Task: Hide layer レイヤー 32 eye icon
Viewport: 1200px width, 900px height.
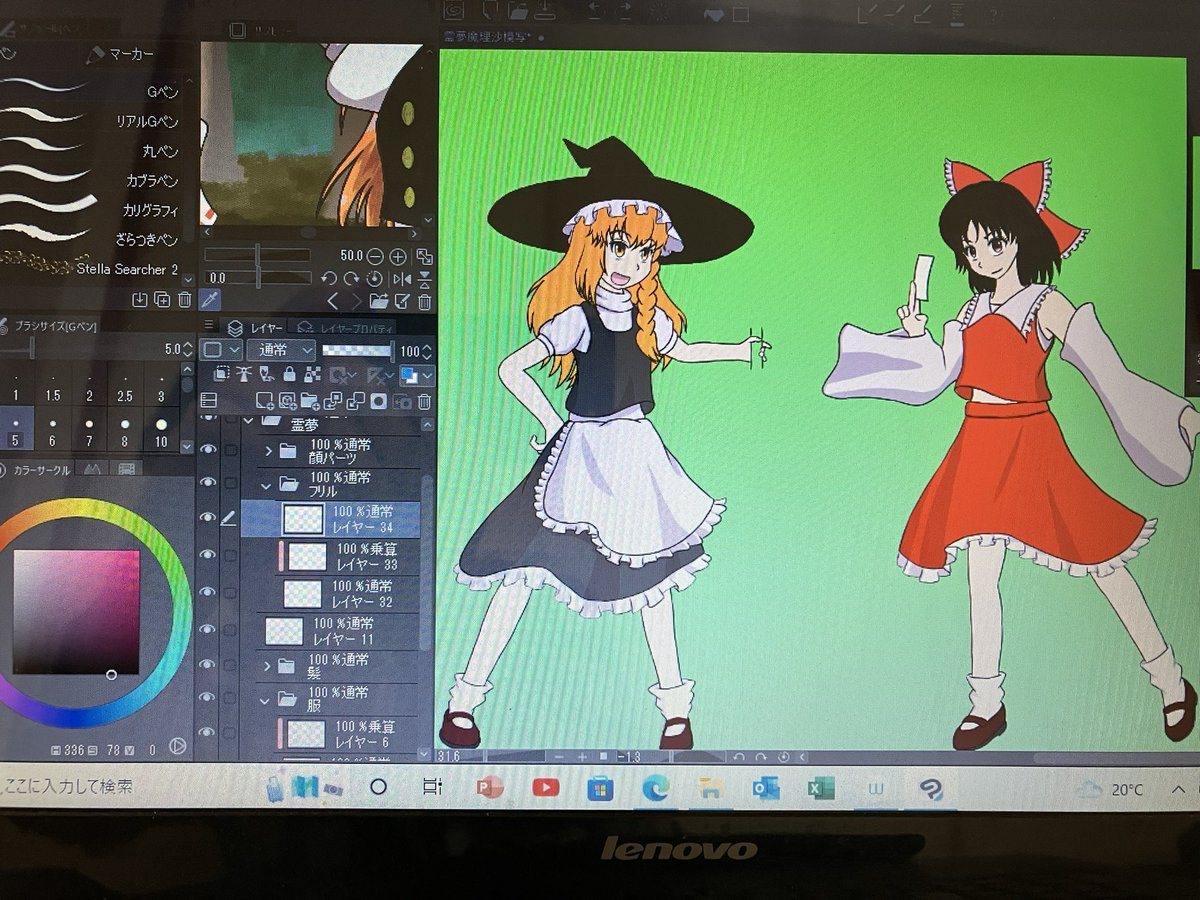Action: coord(209,591)
